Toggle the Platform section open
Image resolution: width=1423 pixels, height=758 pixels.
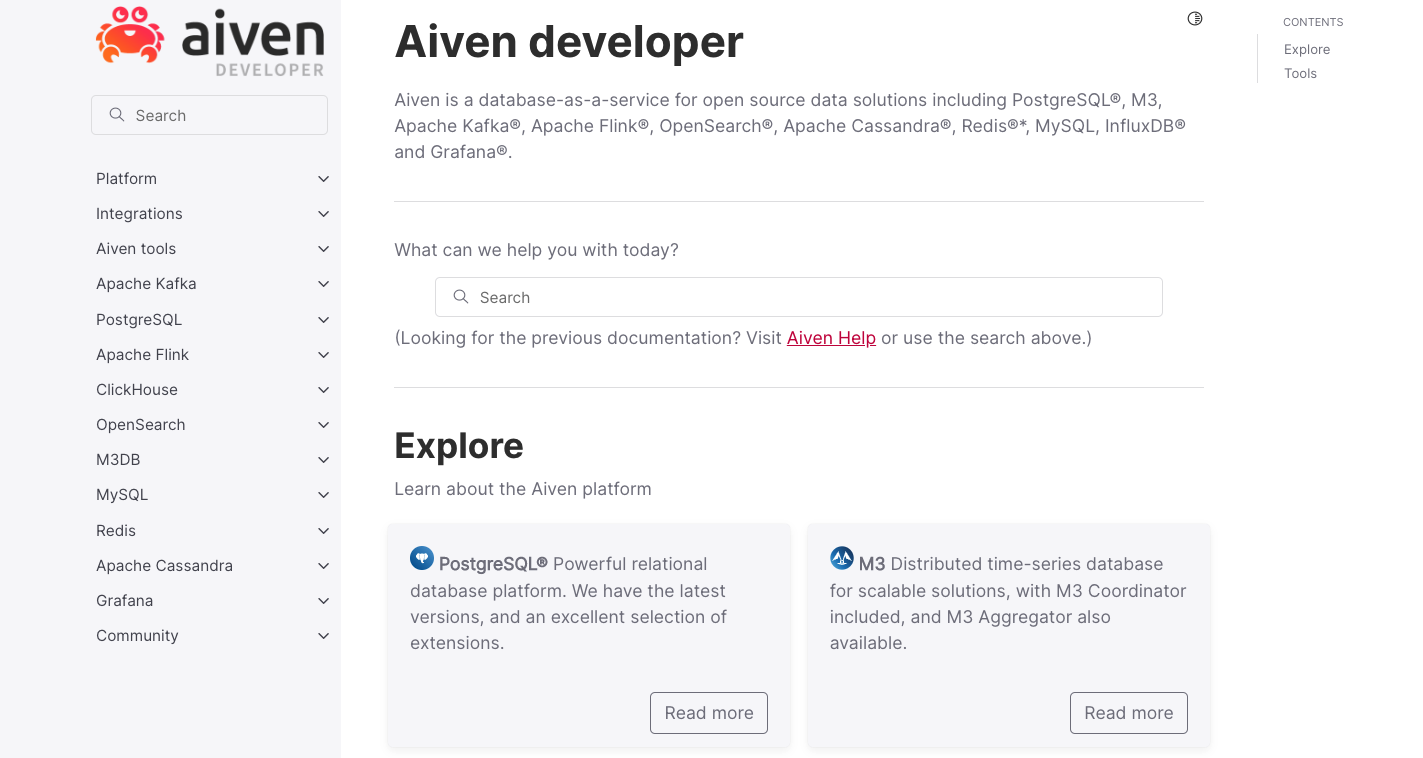click(323, 178)
